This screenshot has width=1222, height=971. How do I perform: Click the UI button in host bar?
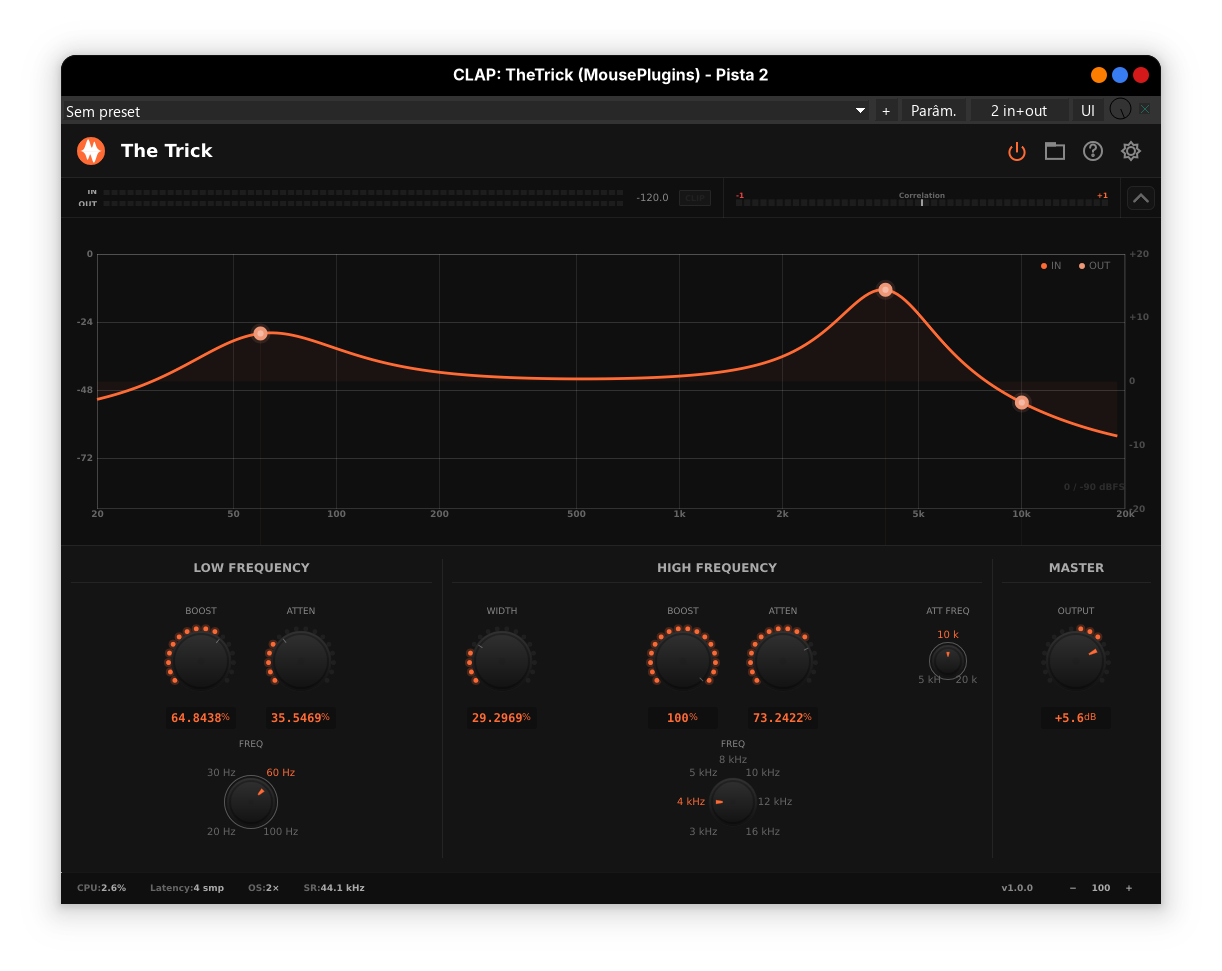[x=1088, y=111]
